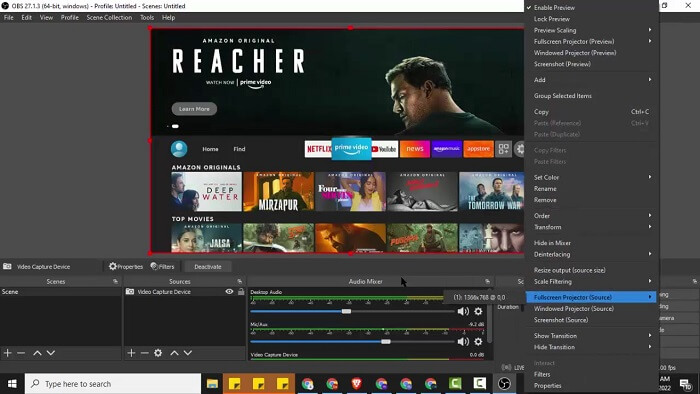This screenshot has height=394, width=700.
Task: Open the File menu
Action: [8, 17]
